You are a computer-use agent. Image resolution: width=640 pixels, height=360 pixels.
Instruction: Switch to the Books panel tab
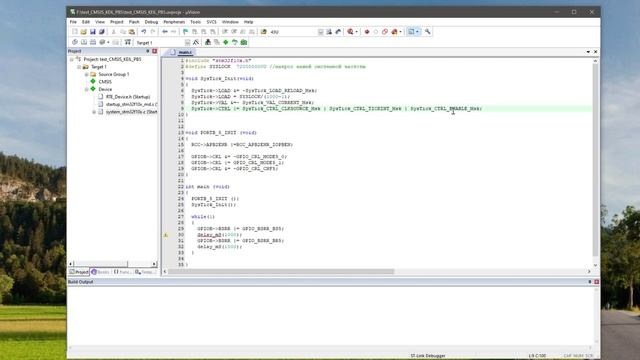(x=100, y=272)
